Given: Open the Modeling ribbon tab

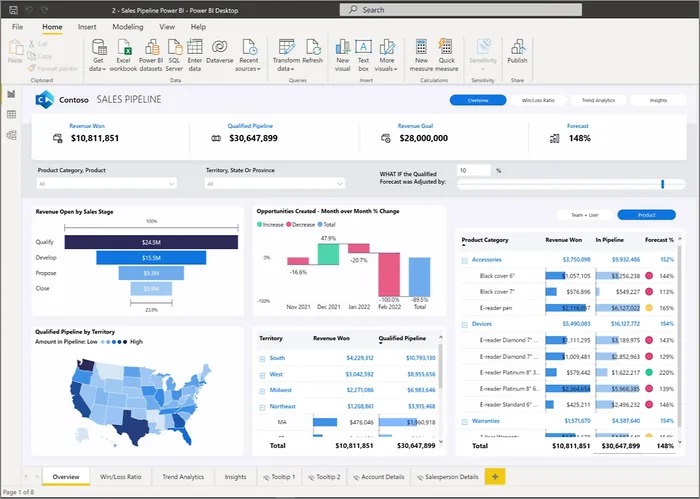Looking at the screenshot, I should (x=128, y=27).
